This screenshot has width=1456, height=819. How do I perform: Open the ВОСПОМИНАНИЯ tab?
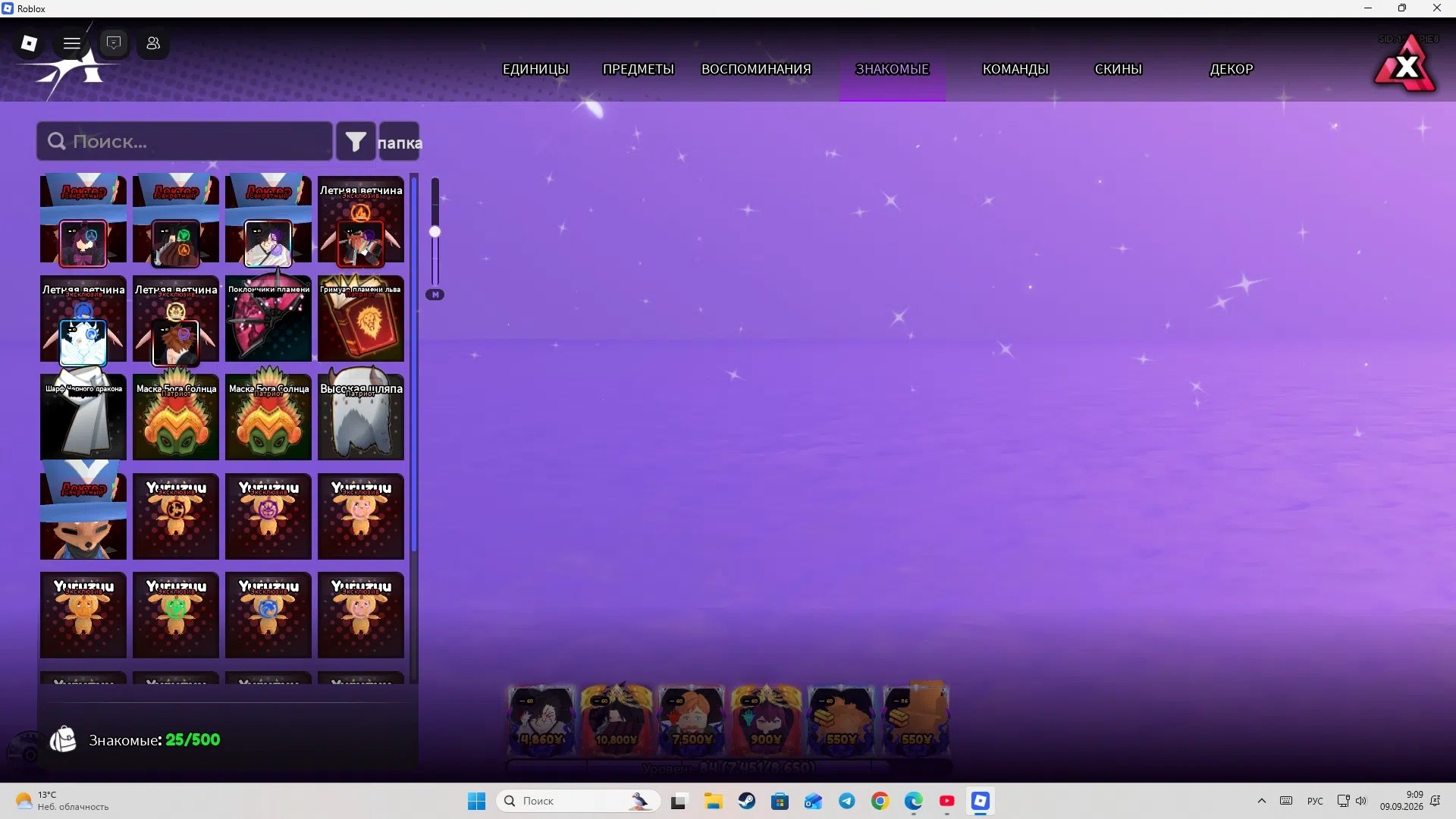click(x=756, y=69)
